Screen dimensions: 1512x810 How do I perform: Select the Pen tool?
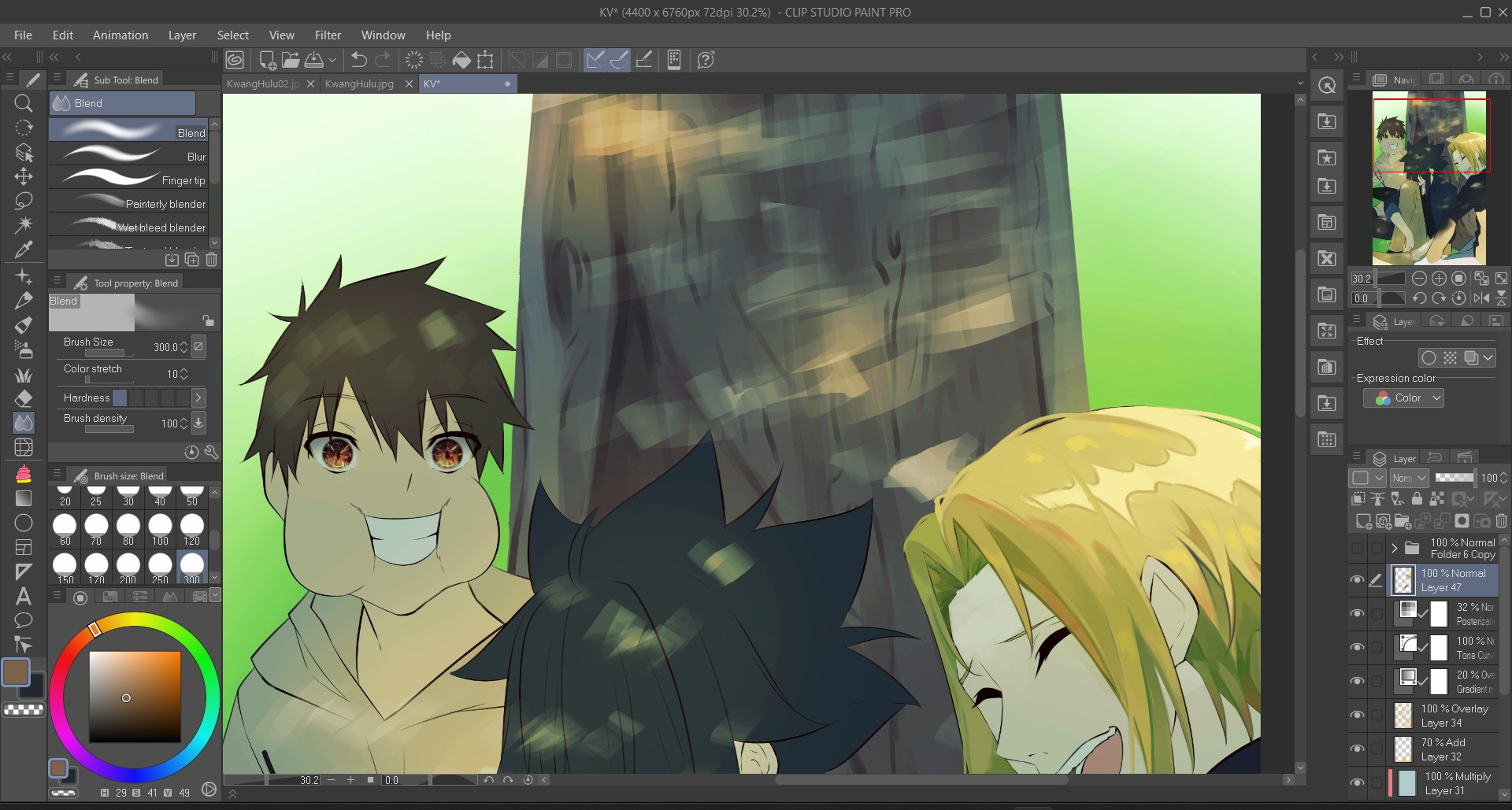[x=24, y=300]
